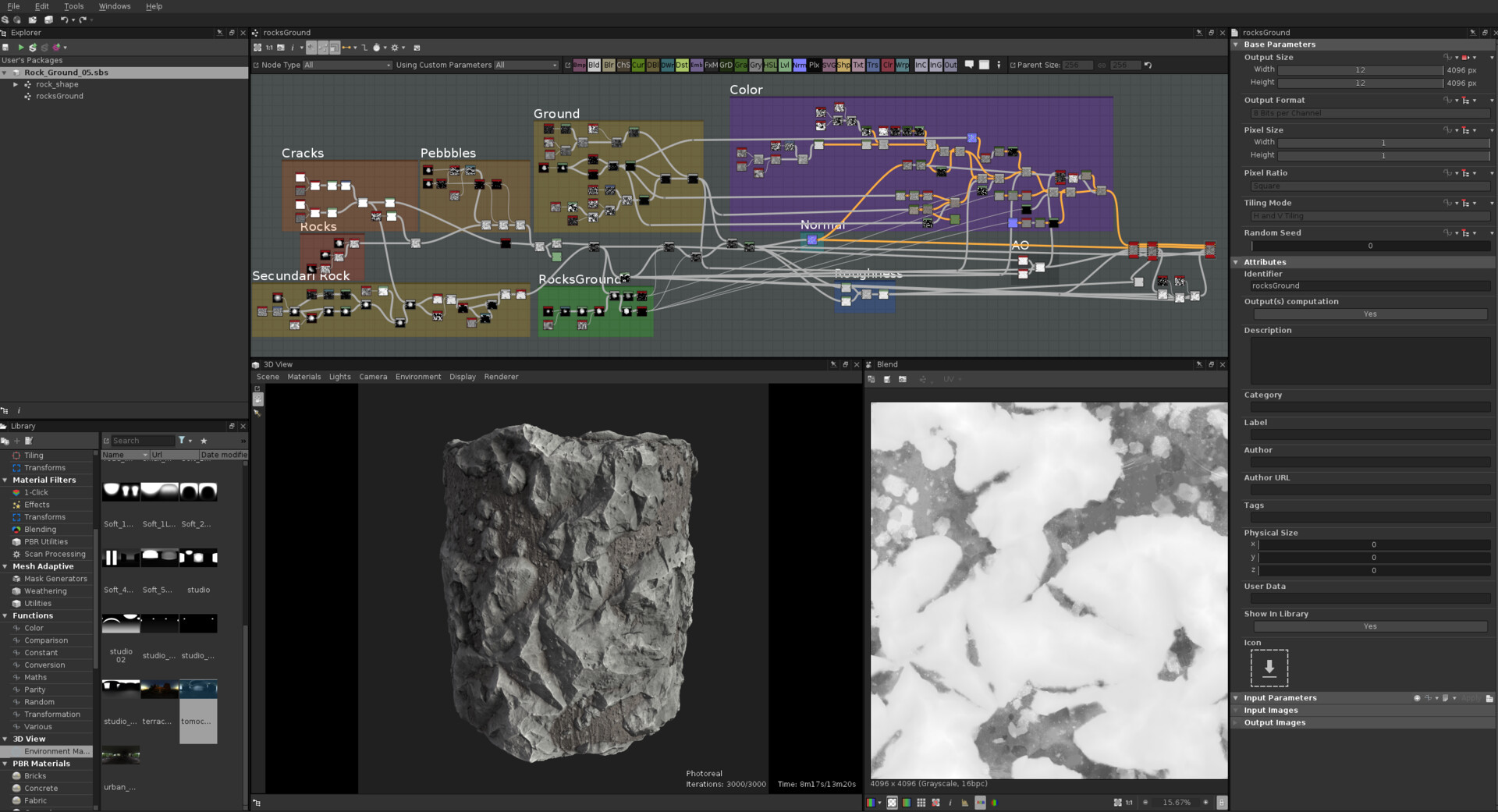Collapse the Base Parameters section
Viewport: 1498px width, 812px height.
[1237, 44]
